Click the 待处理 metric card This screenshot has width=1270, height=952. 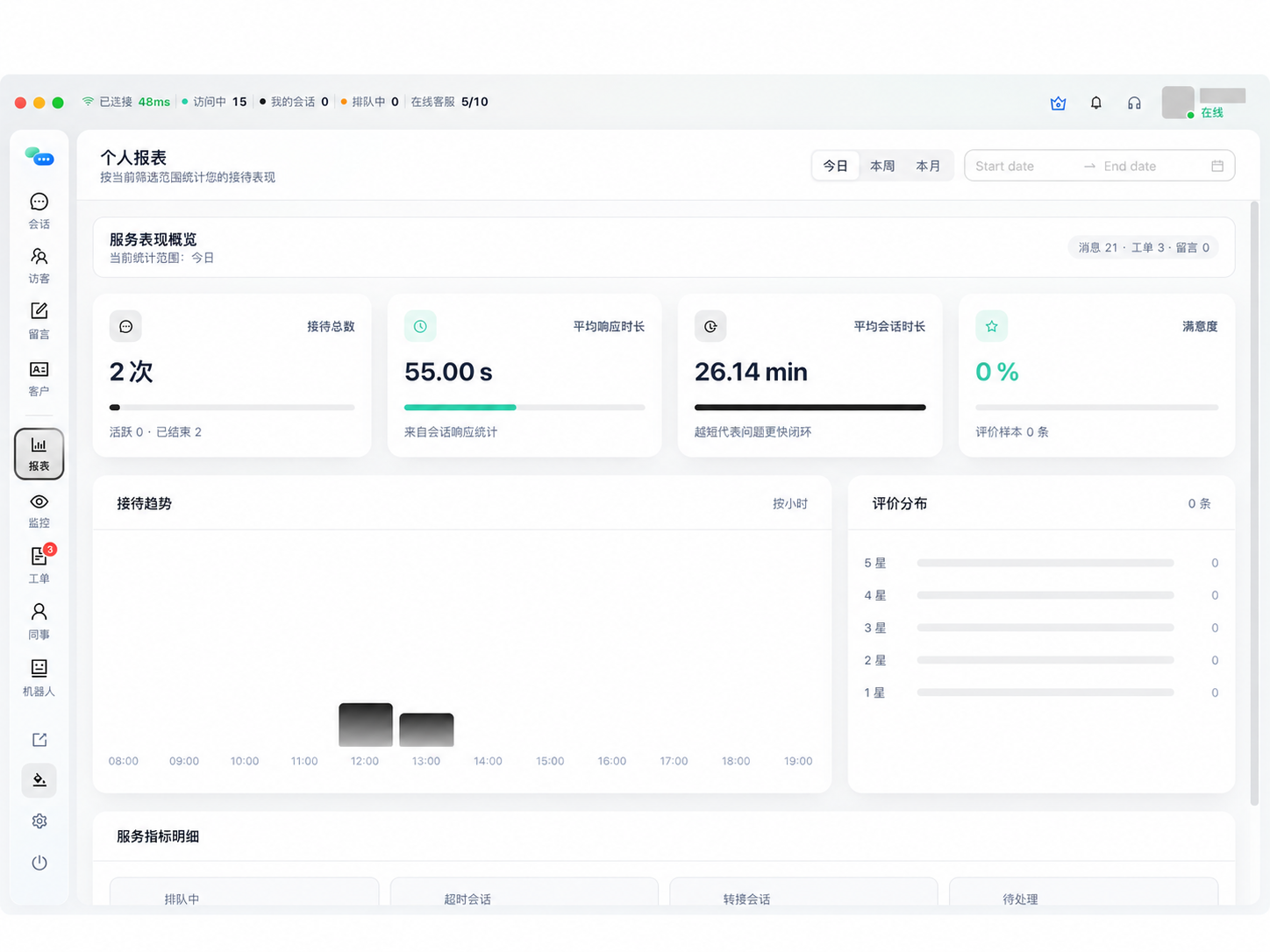[x=1084, y=892]
